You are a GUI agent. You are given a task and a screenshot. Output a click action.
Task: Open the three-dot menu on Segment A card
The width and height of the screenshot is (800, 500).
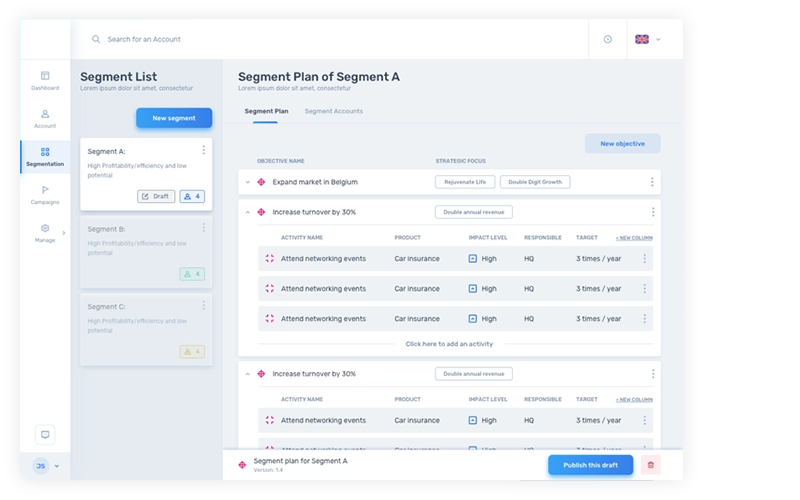pyautogui.click(x=204, y=151)
